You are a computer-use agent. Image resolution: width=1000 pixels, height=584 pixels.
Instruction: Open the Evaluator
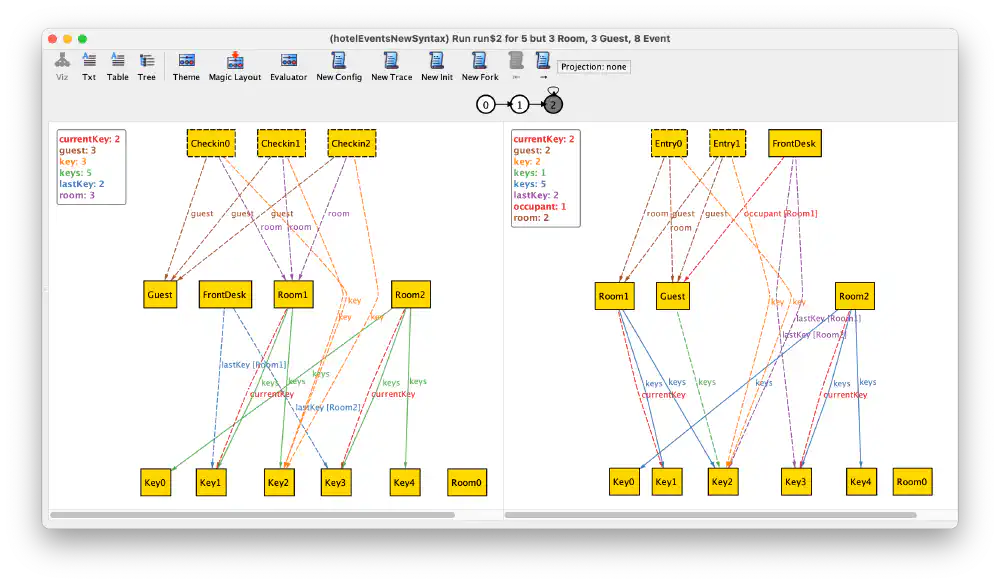[288, 66]
